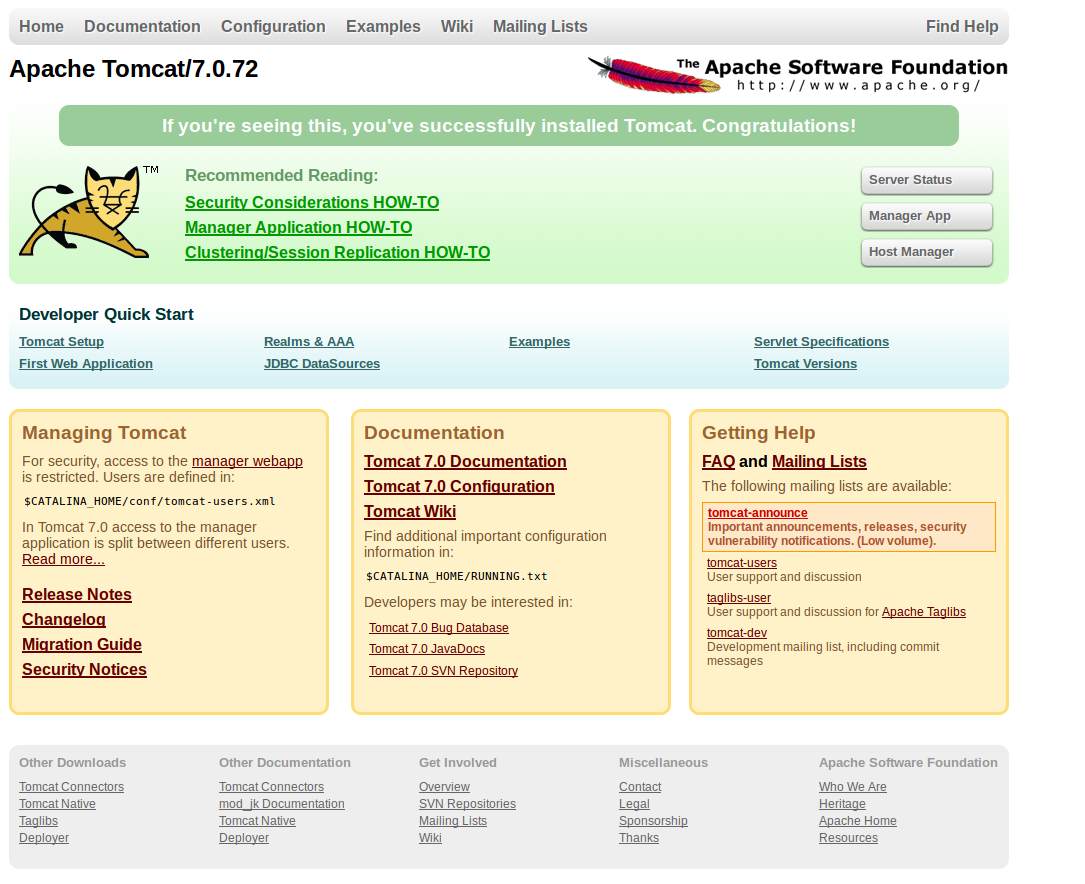Screen dimensions: 1085x884
Task: Click the Apache Software Foundation feather logo
Action: pyautogui.click(x=797, y=75)
